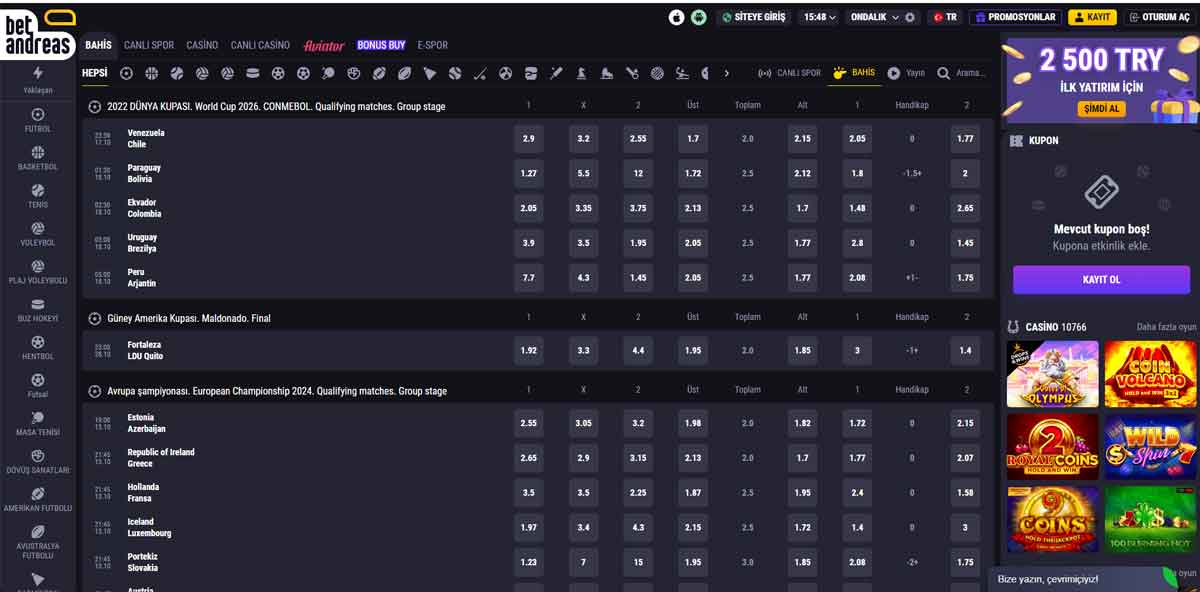Viewport: 1200px width, 592px height.
Task: Open the TR language selector
Action: [x=944, y=17]
